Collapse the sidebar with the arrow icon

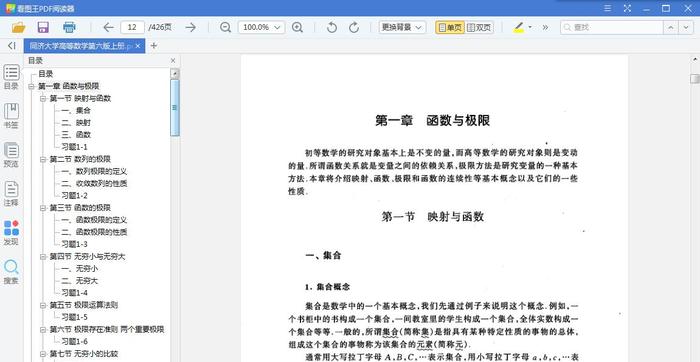point(12,46)
